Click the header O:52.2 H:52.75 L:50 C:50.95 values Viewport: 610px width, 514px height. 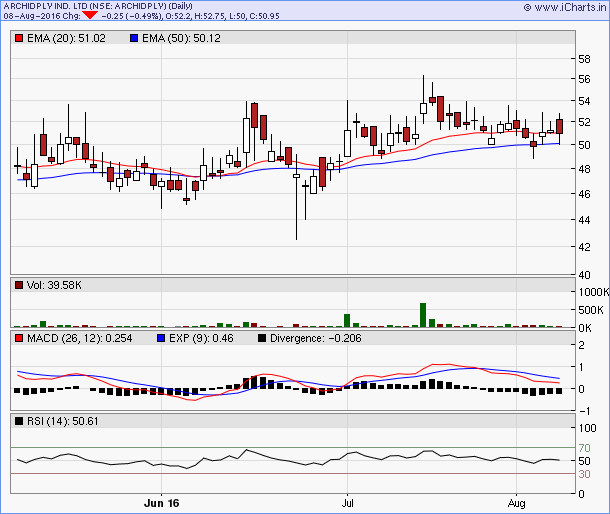coord(223,16)
